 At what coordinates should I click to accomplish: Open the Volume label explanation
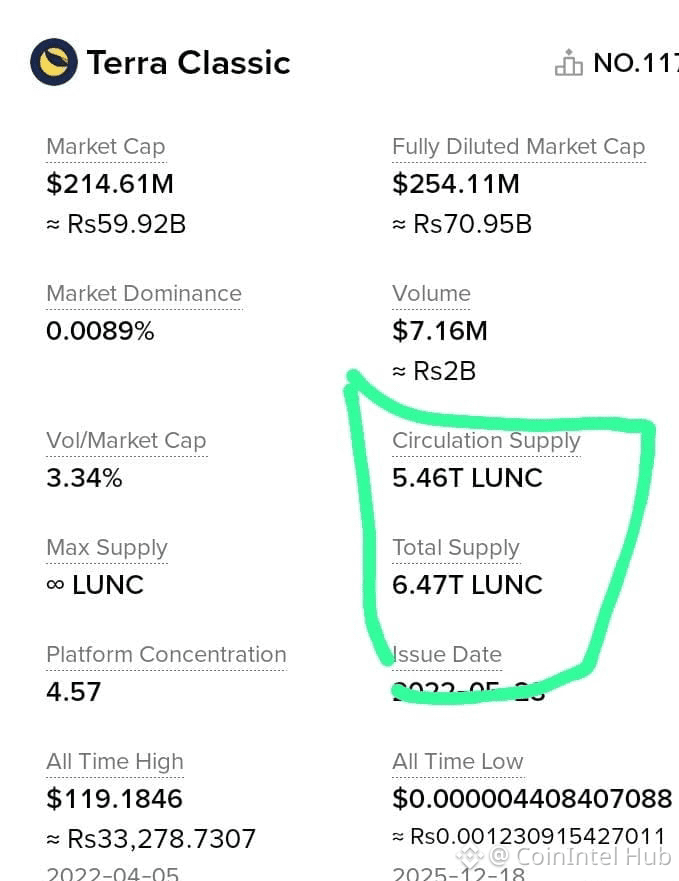tap(431, 293)
